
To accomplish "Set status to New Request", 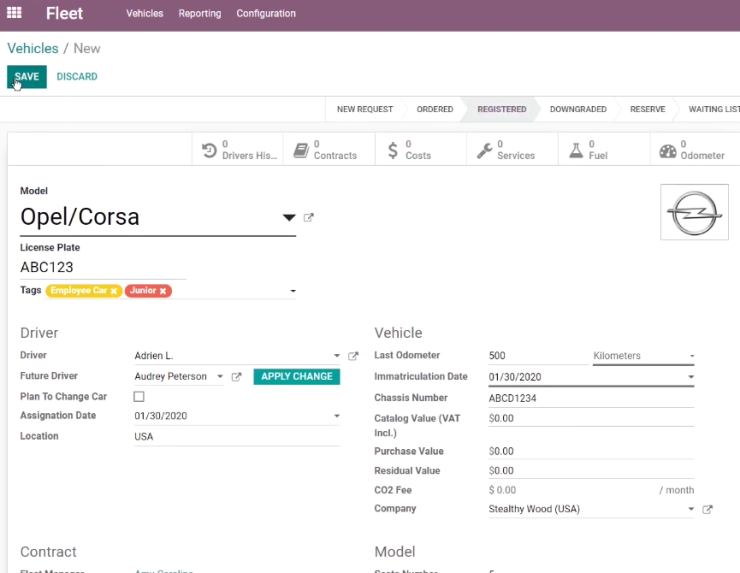I will [364, 110].
